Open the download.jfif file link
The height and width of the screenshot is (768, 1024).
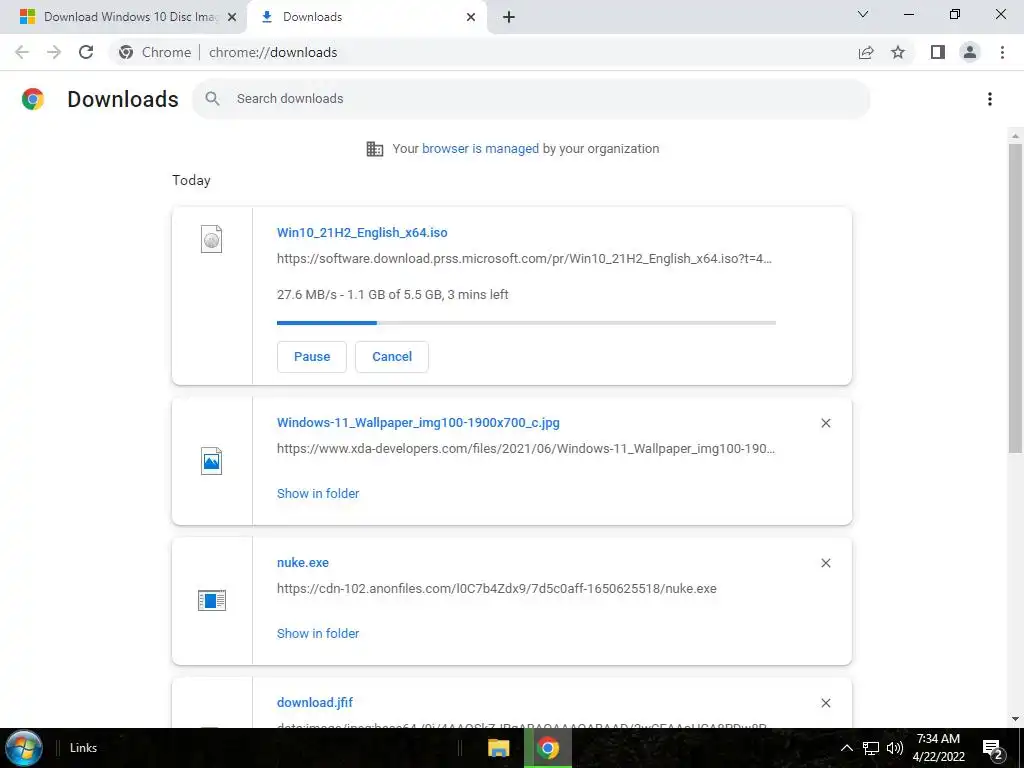[x=315, y=702]
